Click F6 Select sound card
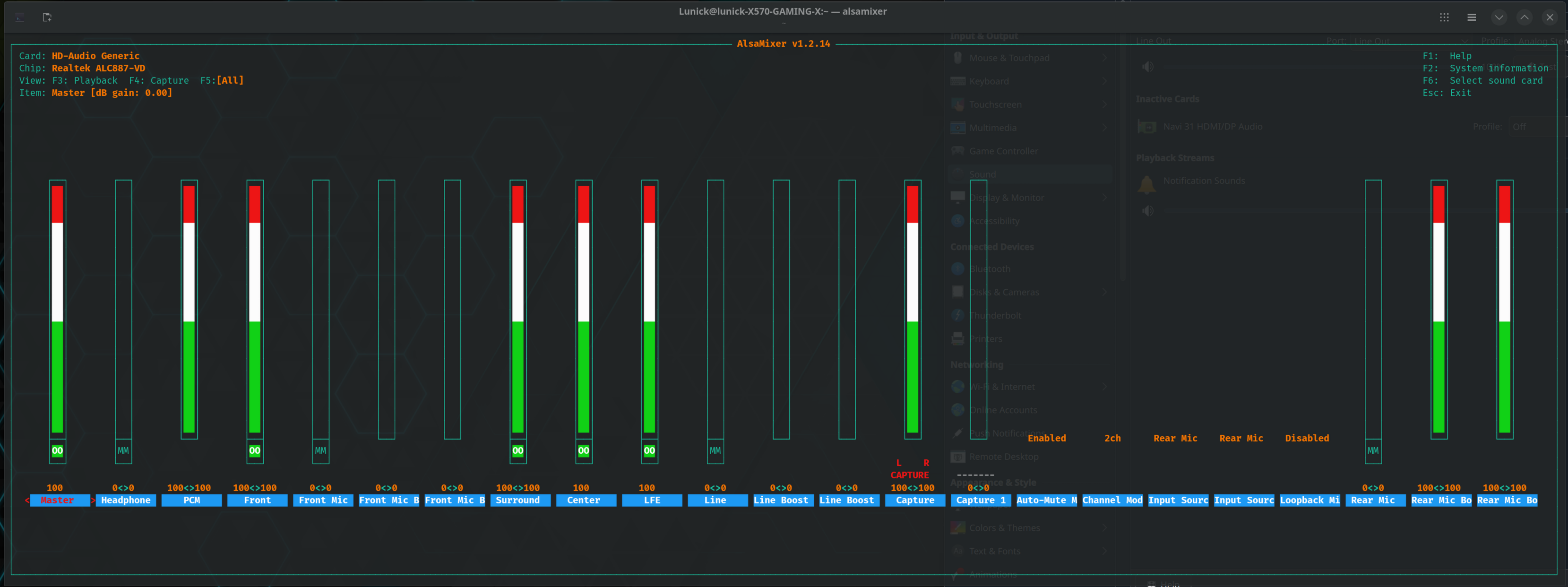 click(x=1482, y=80)
